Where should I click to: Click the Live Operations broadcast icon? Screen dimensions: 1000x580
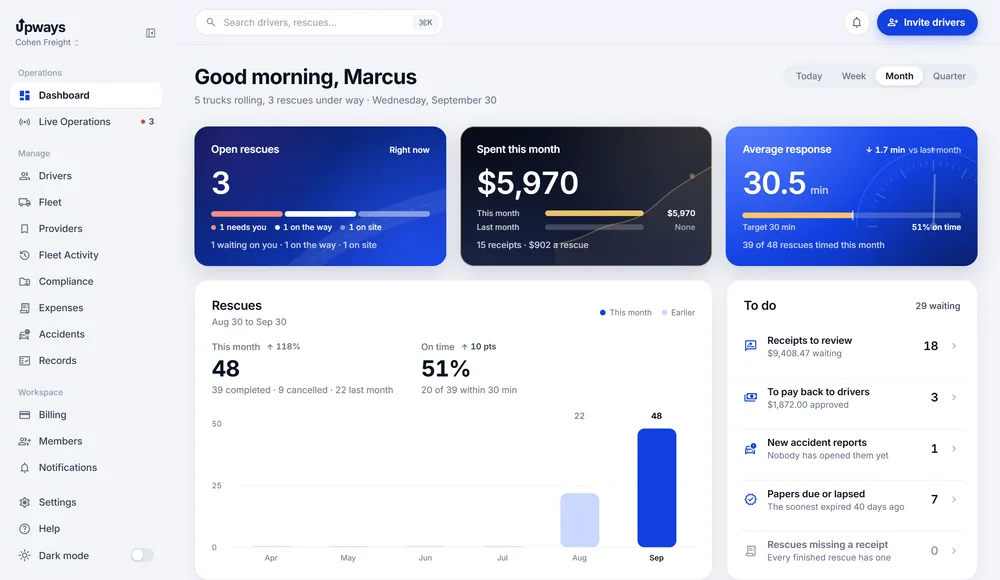25,122
